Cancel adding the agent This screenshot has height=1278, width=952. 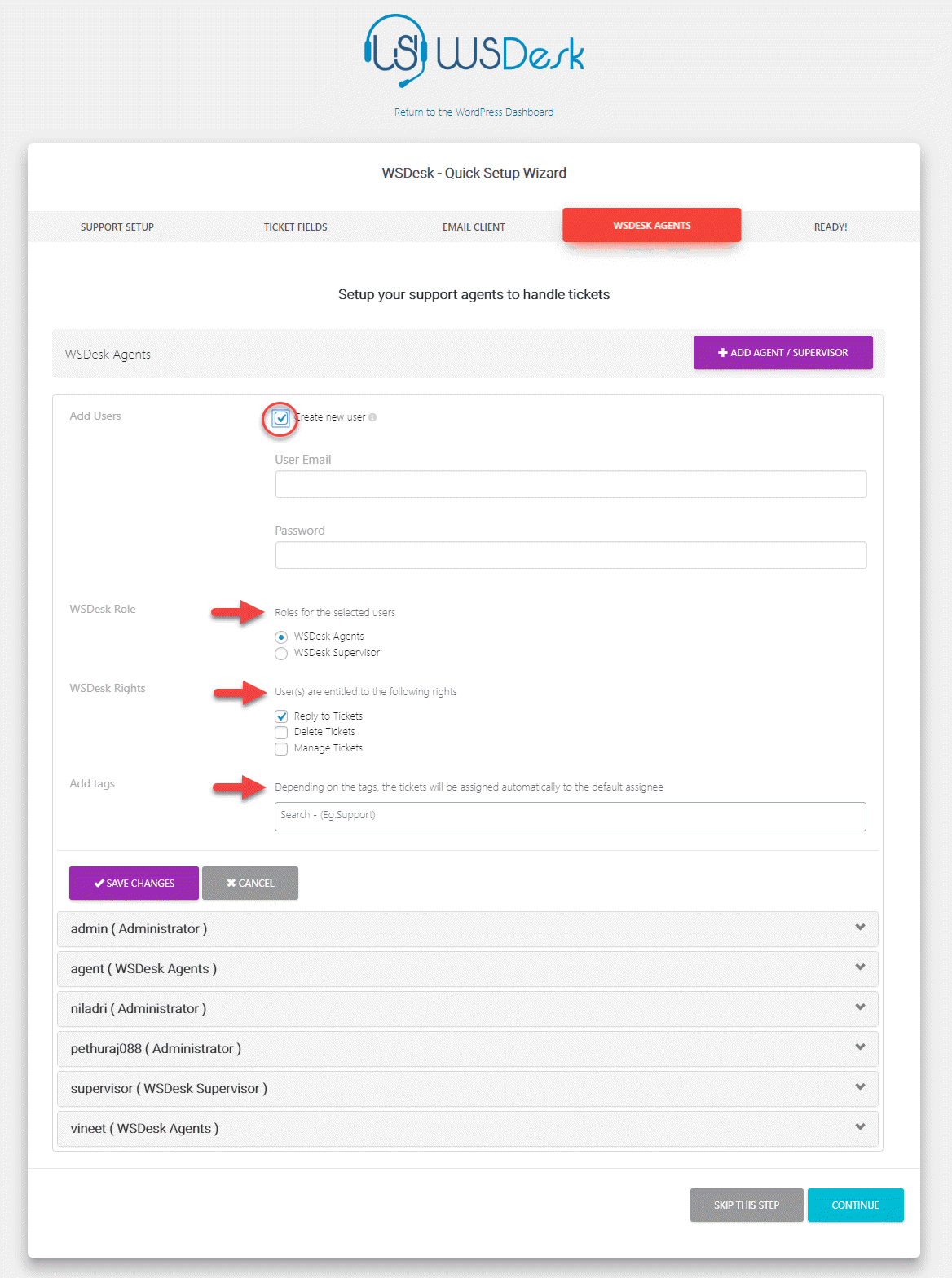coord(250,884)
